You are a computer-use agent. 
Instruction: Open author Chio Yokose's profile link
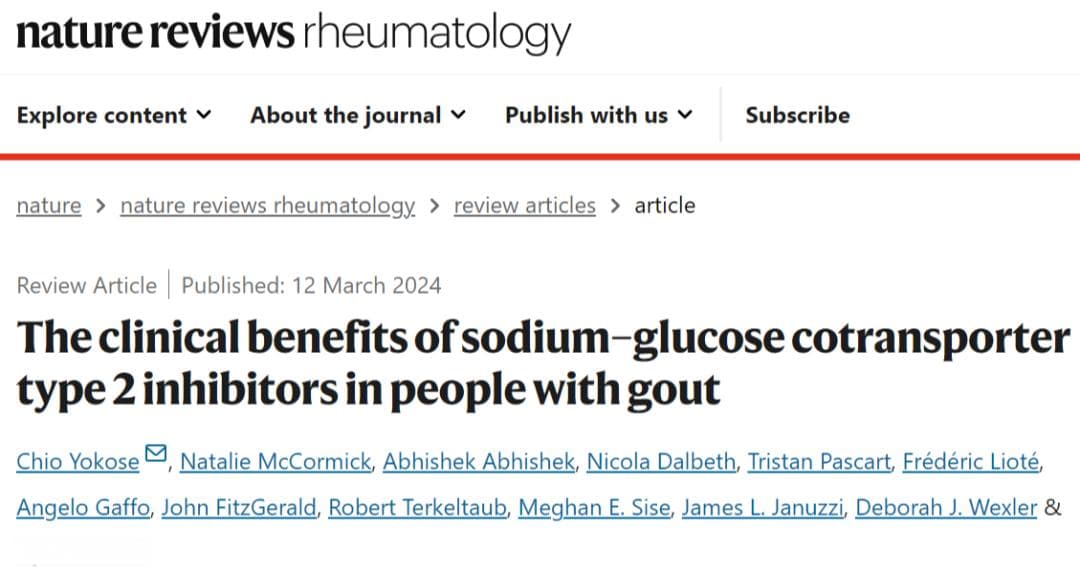78,461
